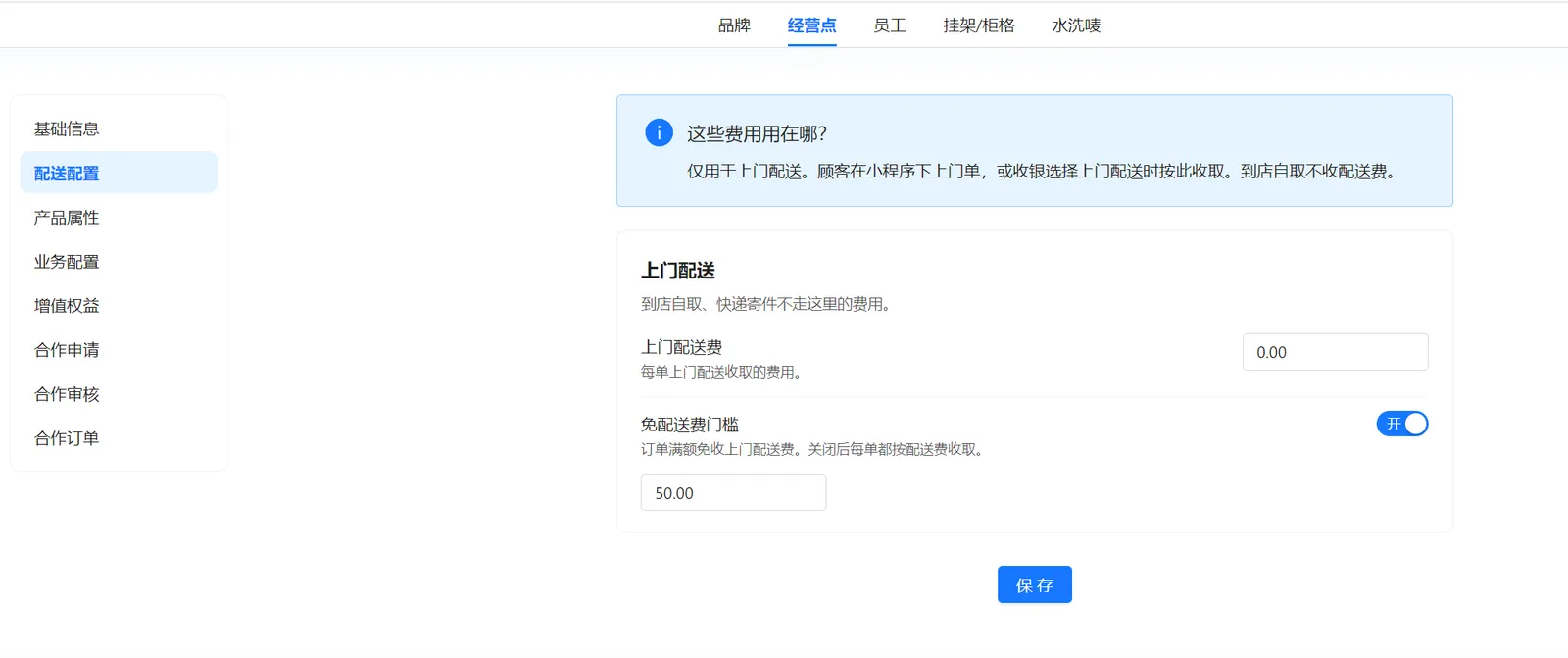The height and width of the screenshot is (658, 1568).
Task: Open 合作订单 in the sidebar
Action: pos(119,437)
